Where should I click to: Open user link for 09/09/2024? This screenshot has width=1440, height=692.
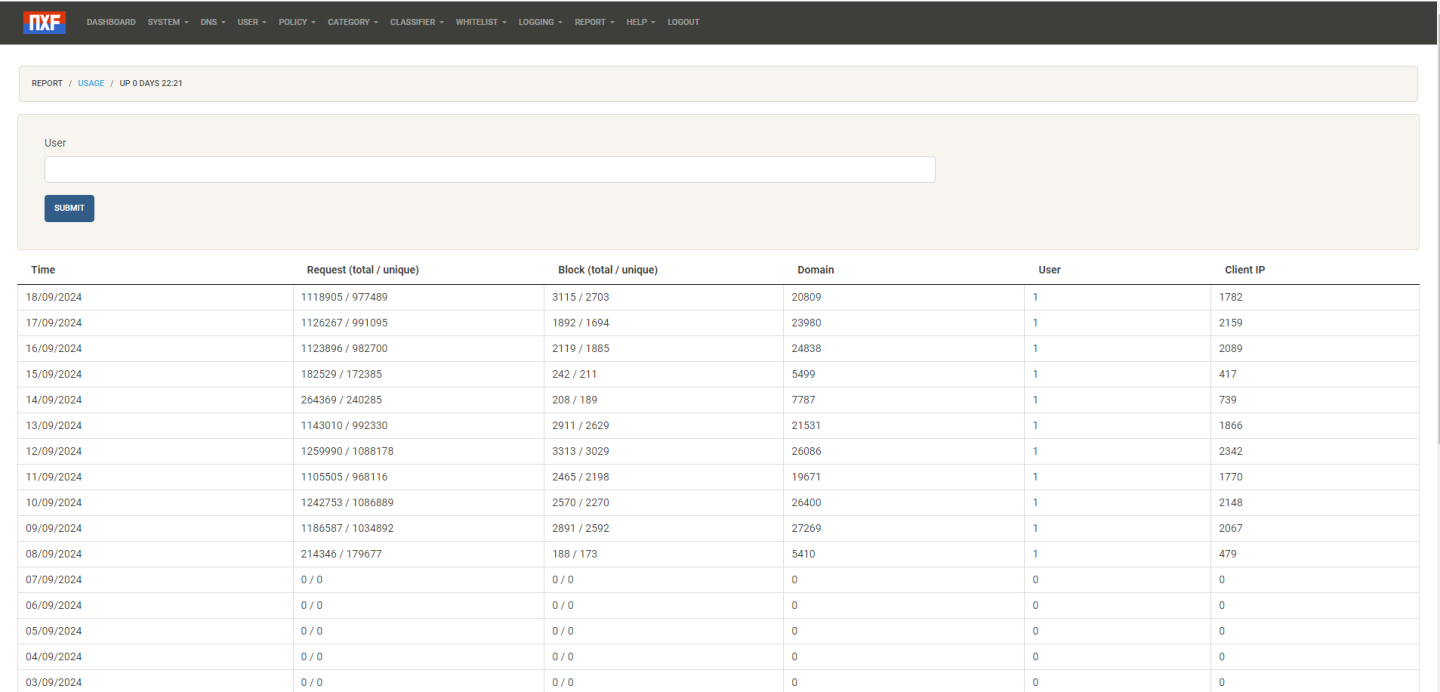point(1036,528)
